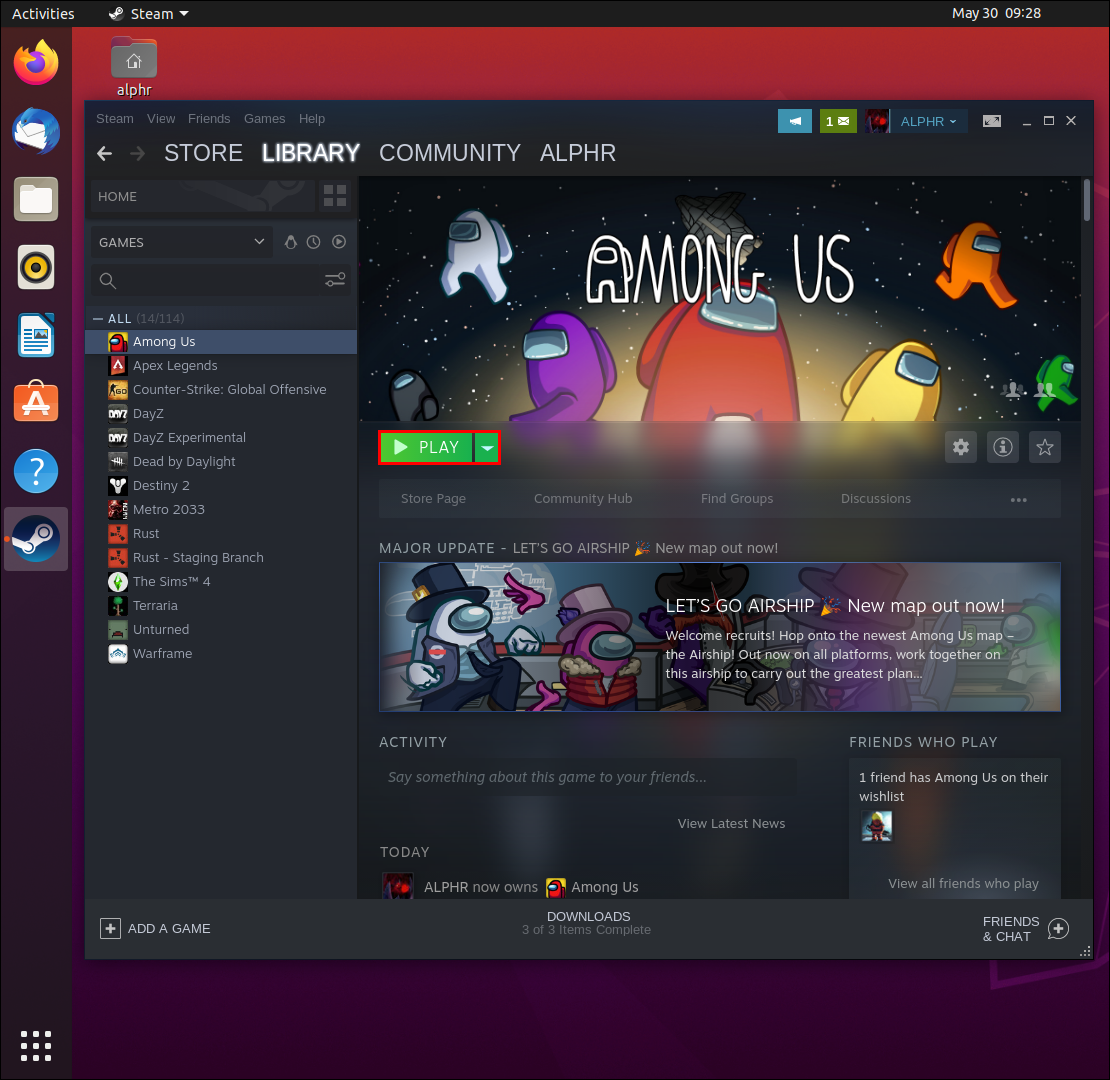The height and width of the screenshot is (1080, 1110).
Task: Switch library to grid collections view
Action: point(335,196)
